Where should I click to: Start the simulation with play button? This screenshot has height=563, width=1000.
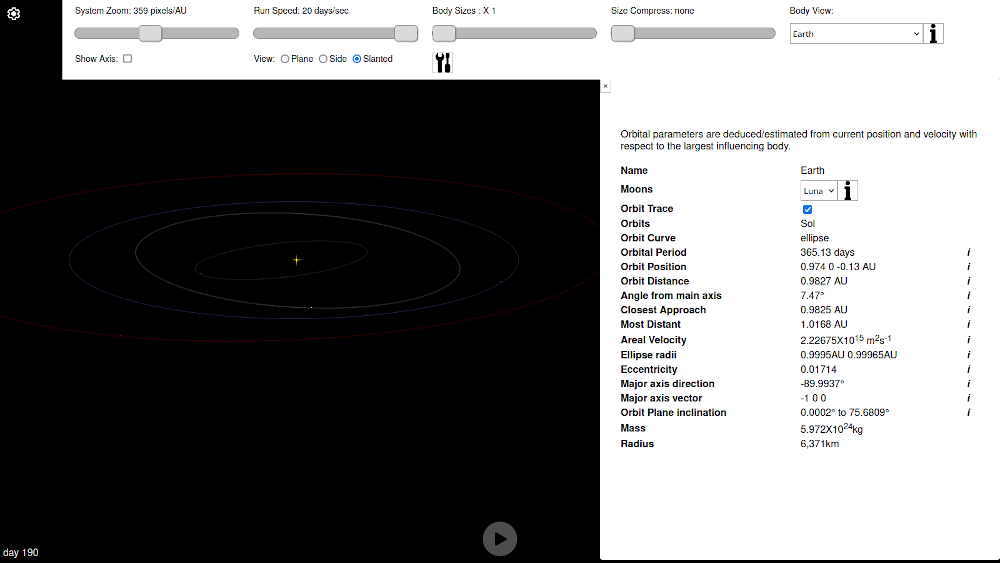[500, 539]
